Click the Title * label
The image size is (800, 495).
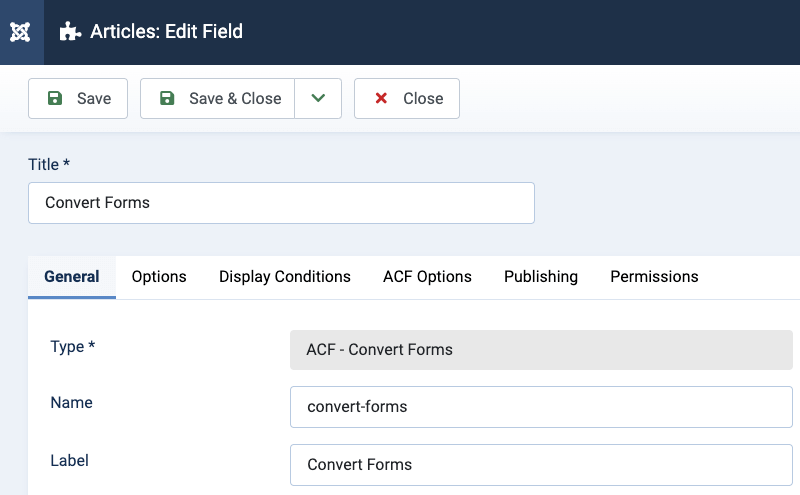pyautogui.click(x=49, y=164)
